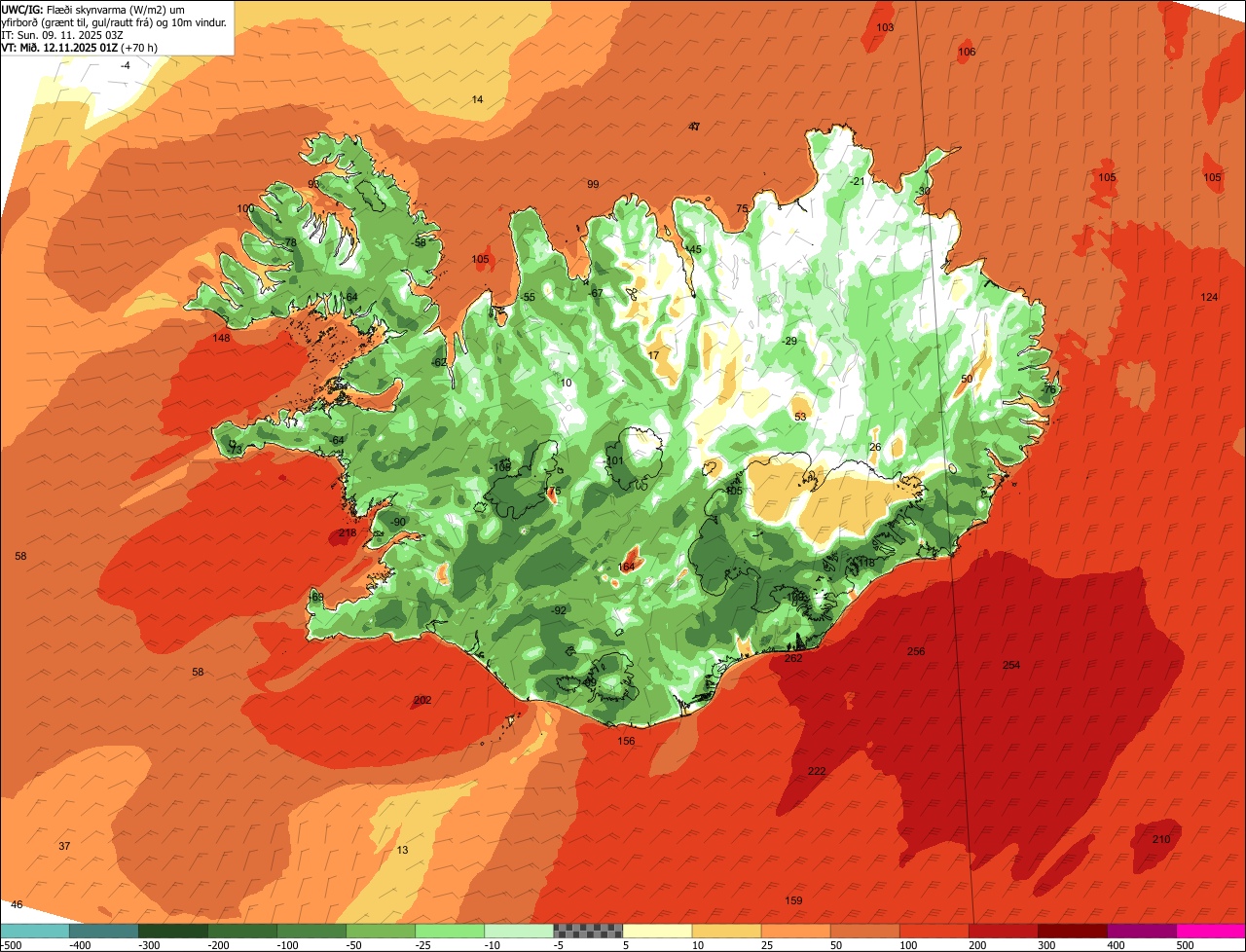The image size is (1246, 952).
Task: Click the purple legend segment between 400 and 500
Action: click(x=1141, y=932)
